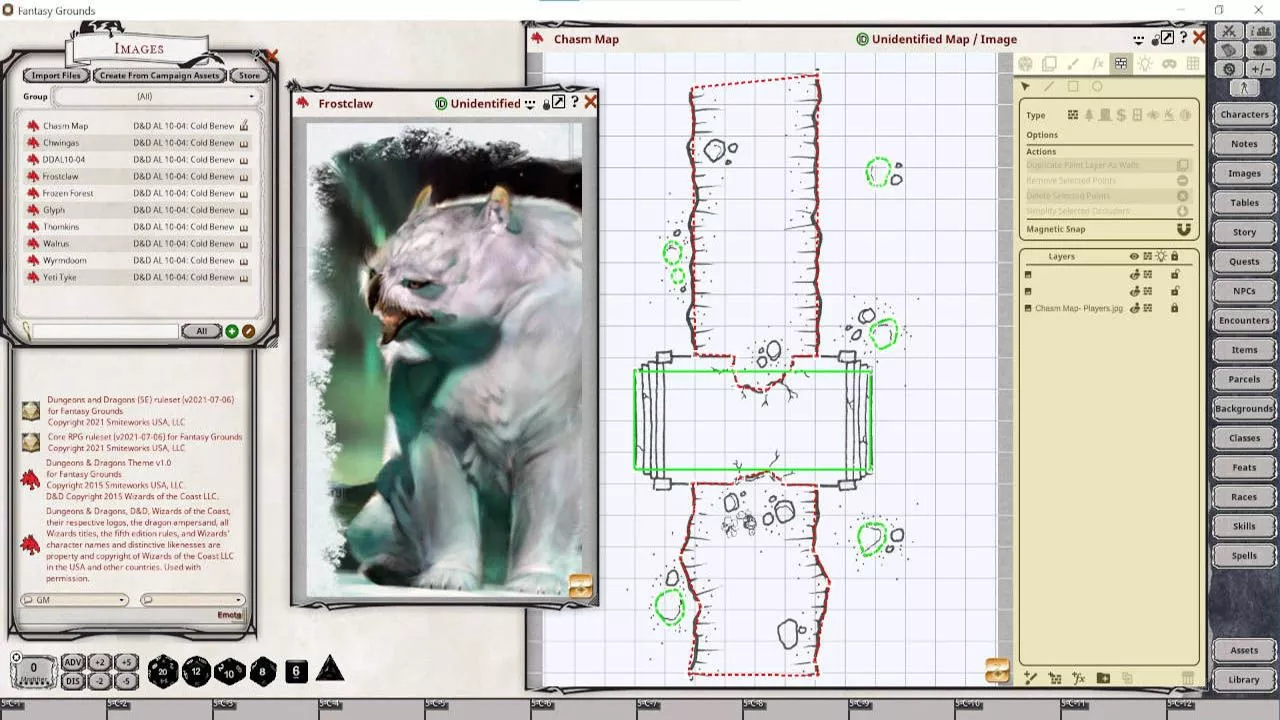1280x720 pixels.
Task: Switch to the paint brush toolbar tab
Action: (x=1073, y=63)
